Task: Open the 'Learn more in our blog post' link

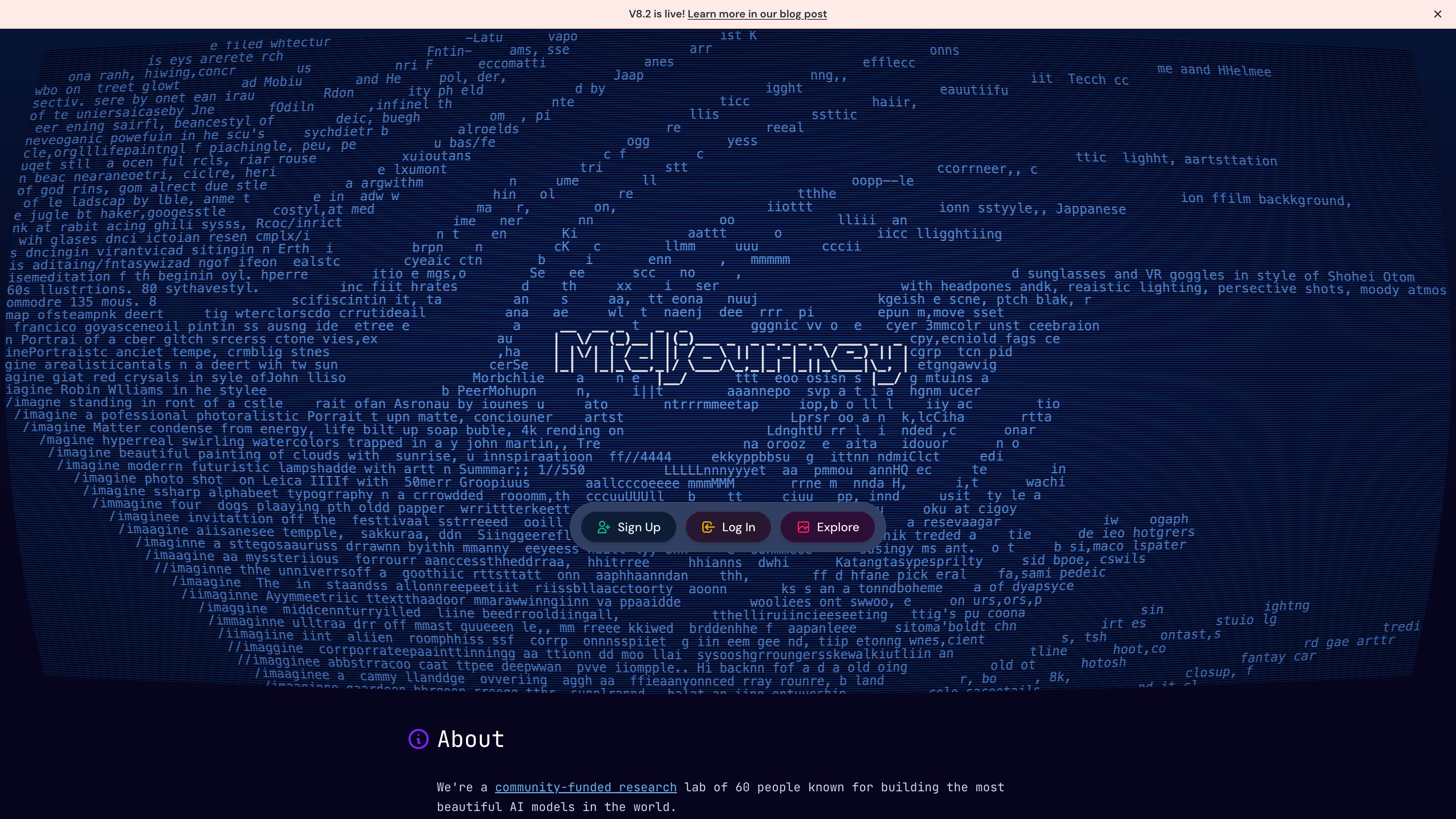Action: (757, 14)
